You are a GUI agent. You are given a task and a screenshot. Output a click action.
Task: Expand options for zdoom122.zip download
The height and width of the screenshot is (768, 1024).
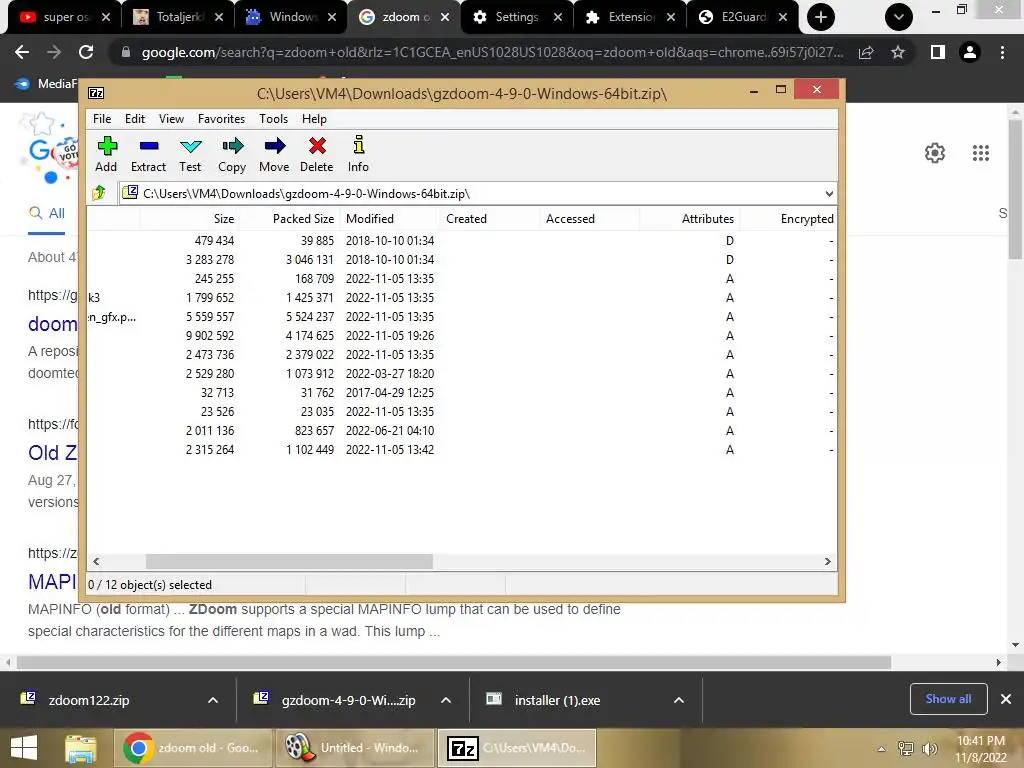click(213, 700)
